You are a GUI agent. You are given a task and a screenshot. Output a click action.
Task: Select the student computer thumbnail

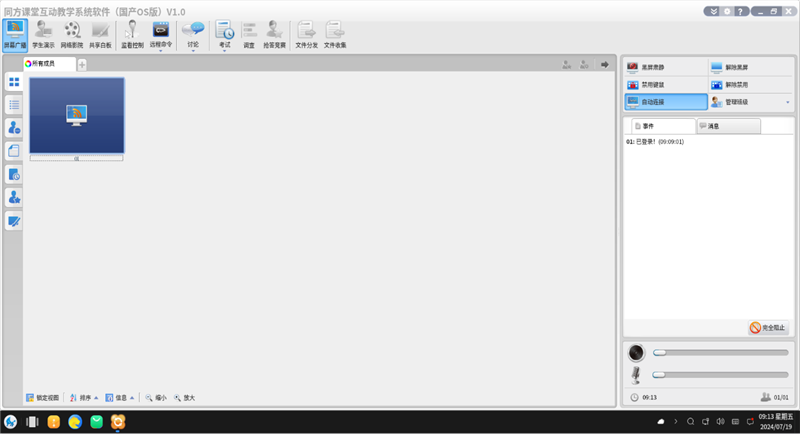click(77, 115)
